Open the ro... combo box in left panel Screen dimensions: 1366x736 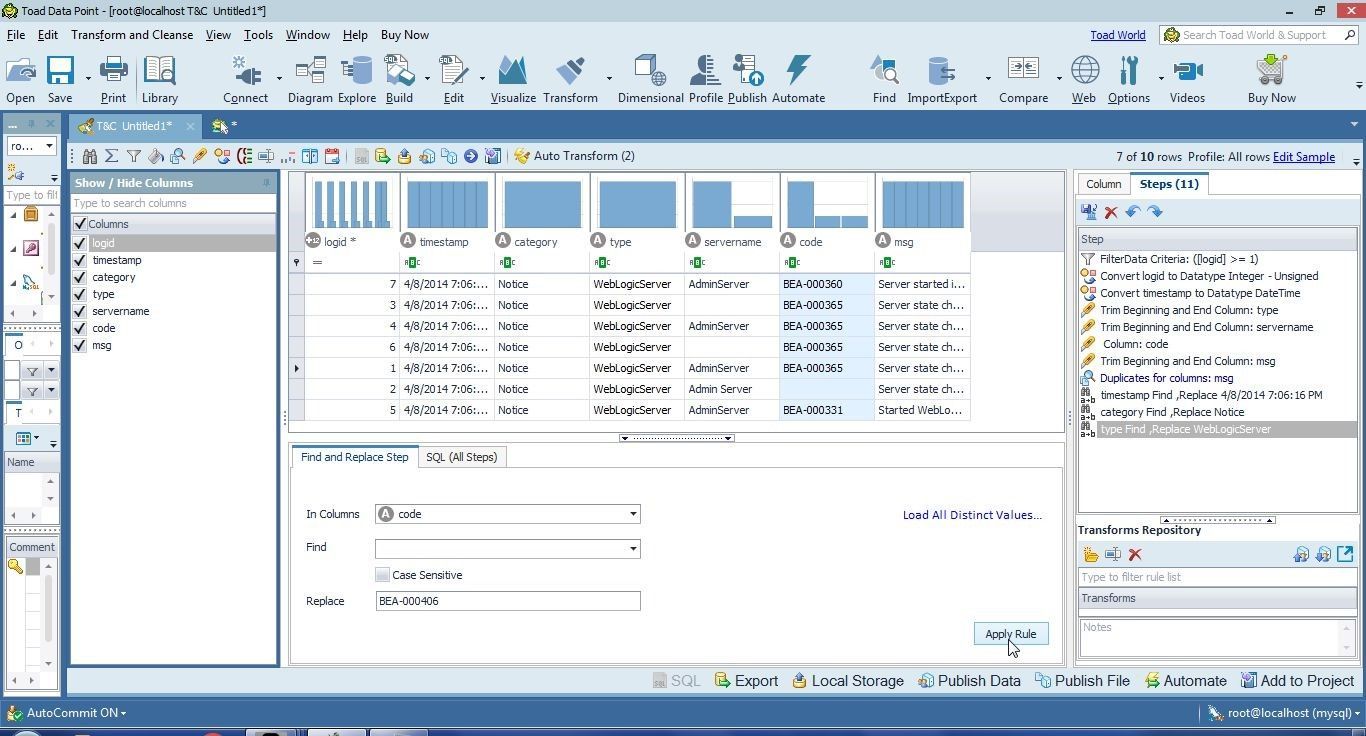tap(31, 146)
